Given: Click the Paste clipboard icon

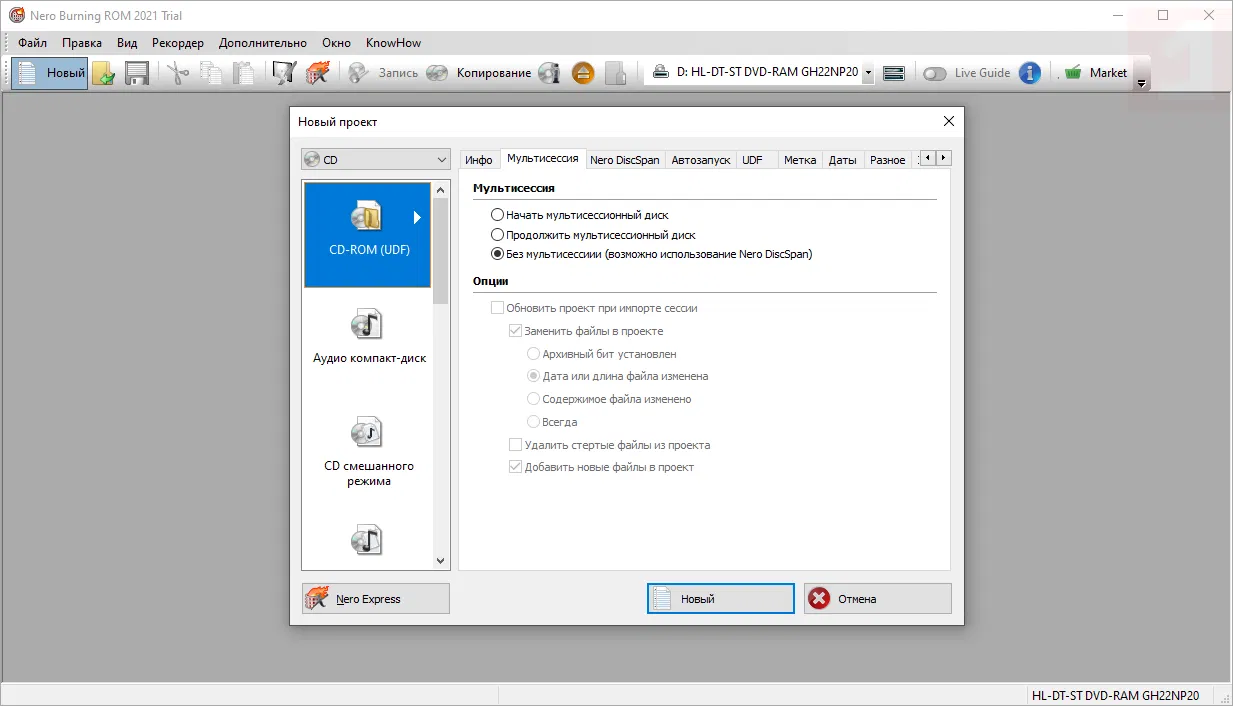Looking at the screenshot, I should point(243,73).
